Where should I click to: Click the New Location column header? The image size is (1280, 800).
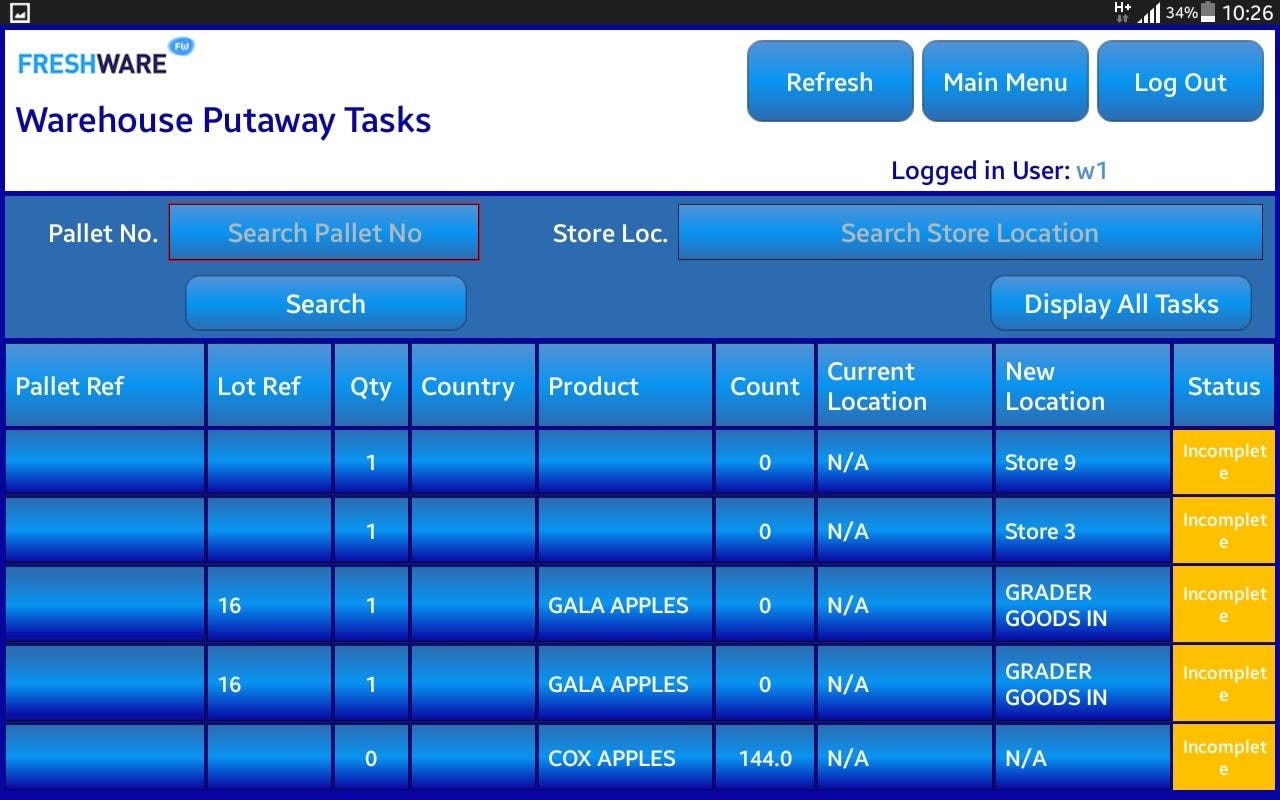click(1082, 386)
